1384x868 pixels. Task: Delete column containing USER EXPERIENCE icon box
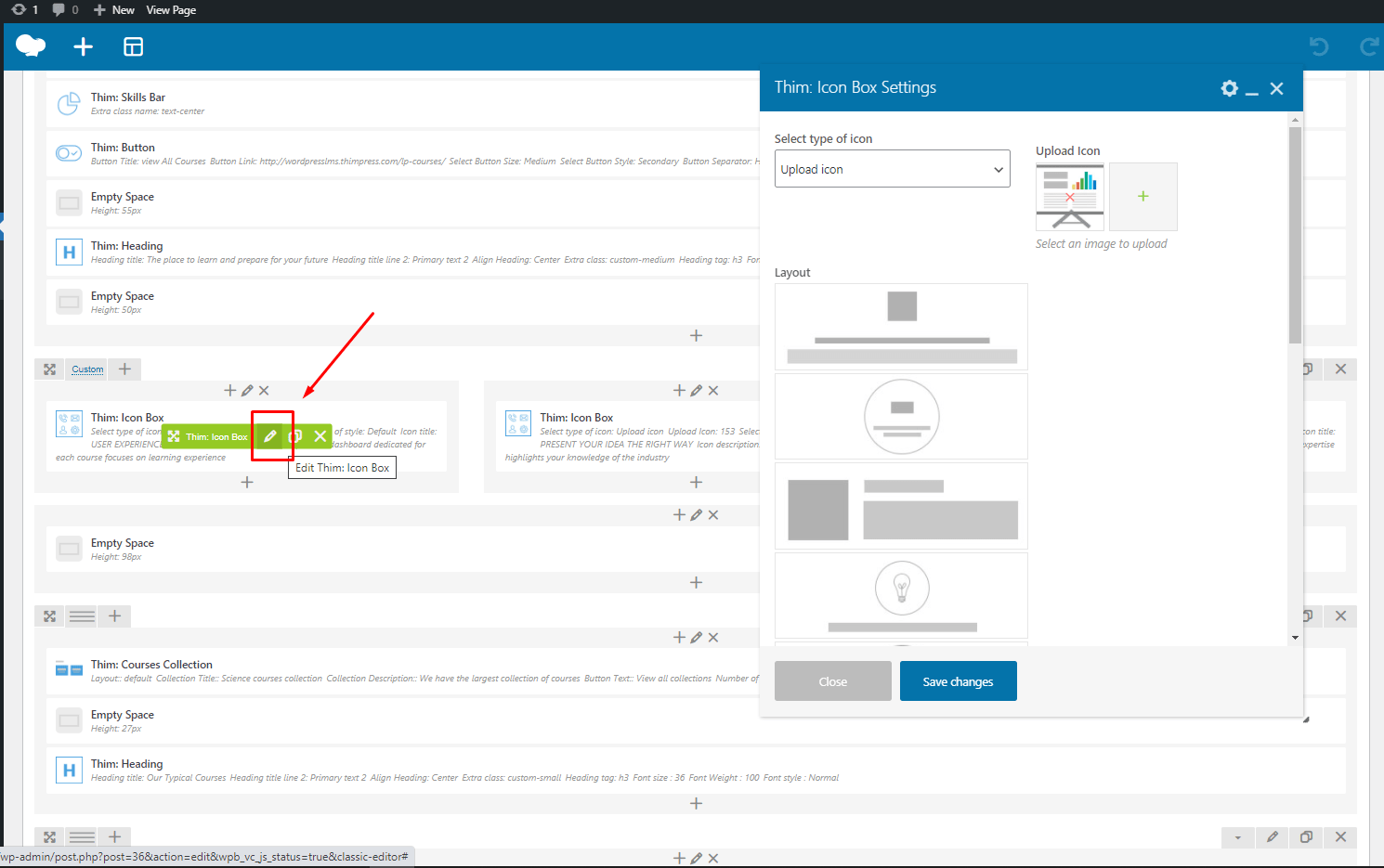pos(264,391)
